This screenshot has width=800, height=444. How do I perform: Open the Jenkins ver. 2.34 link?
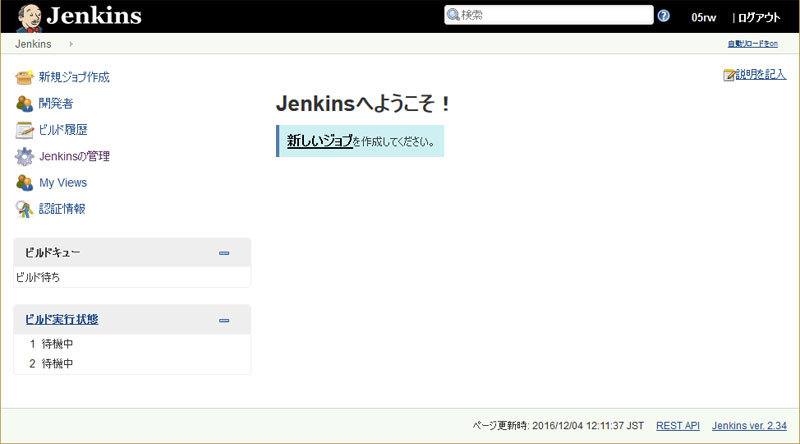click(749, 426)
